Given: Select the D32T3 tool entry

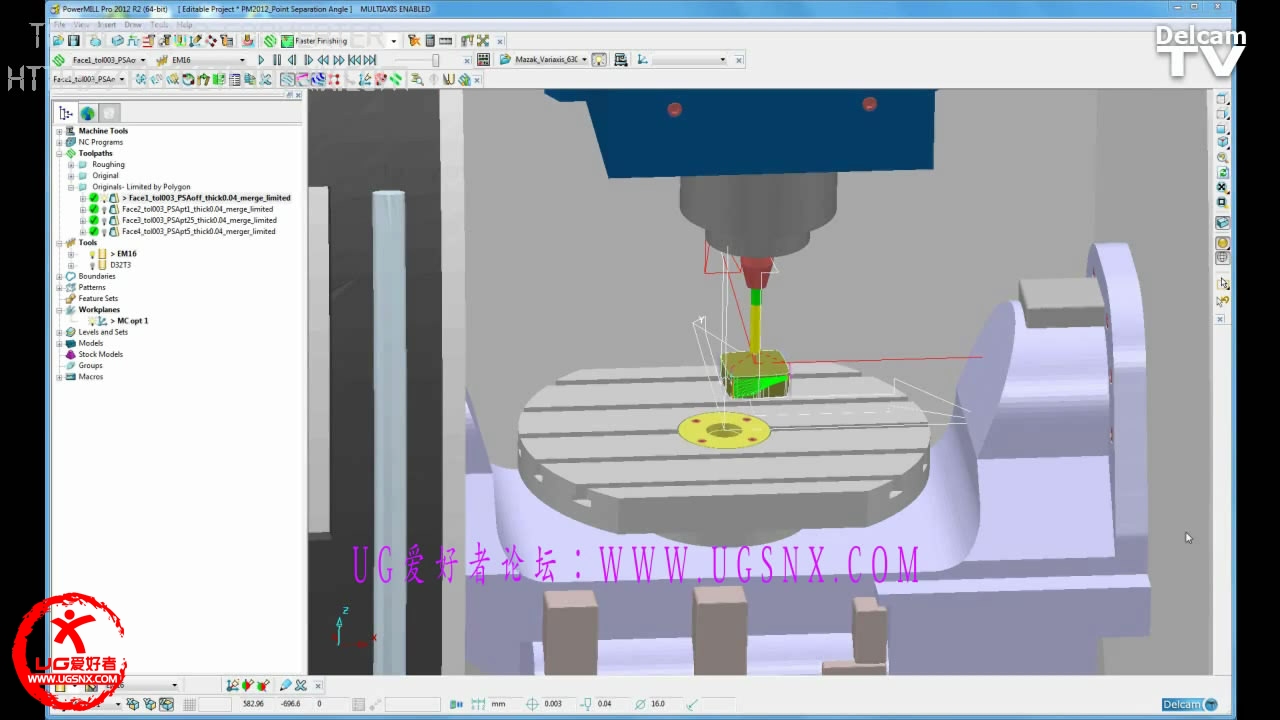Looking at the screenshot, I should click(121, 265).
